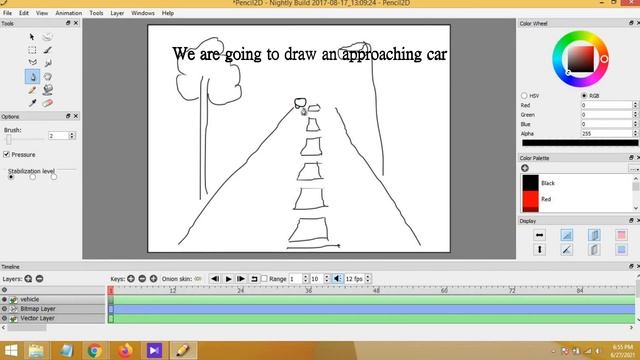Viewport: 640px width, 360px height.
Task: Click the fps stepper arrows
Action: tap(368, 279)
